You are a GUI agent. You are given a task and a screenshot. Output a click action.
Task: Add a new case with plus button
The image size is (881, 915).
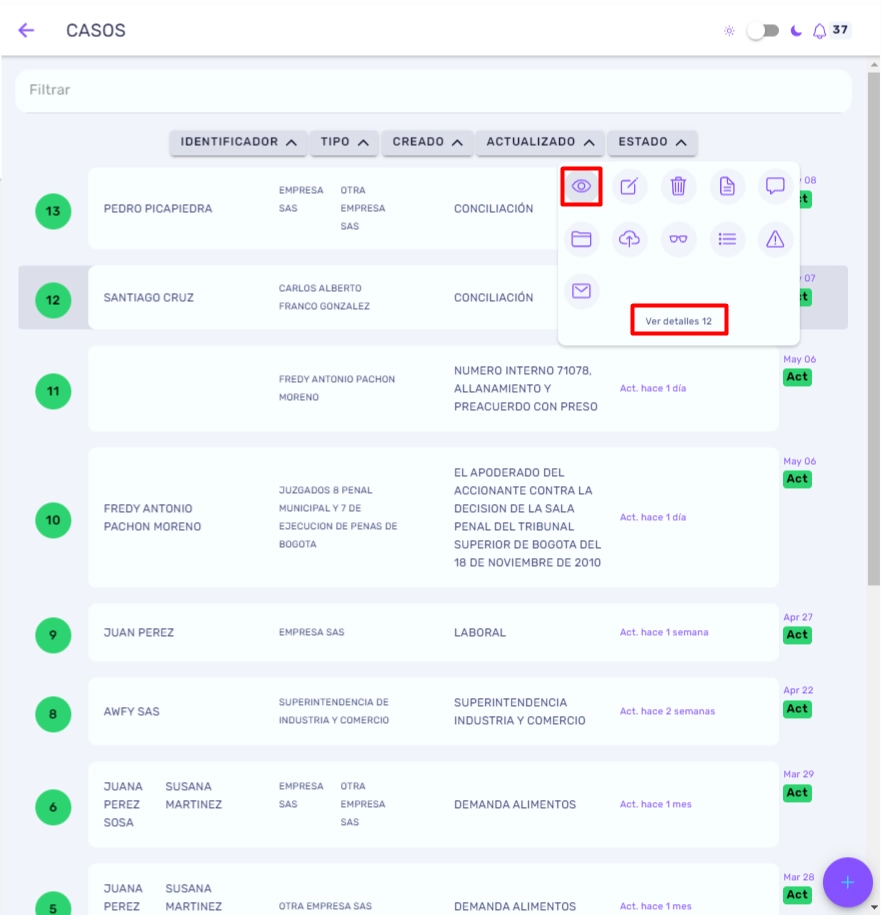coord(847,882)
